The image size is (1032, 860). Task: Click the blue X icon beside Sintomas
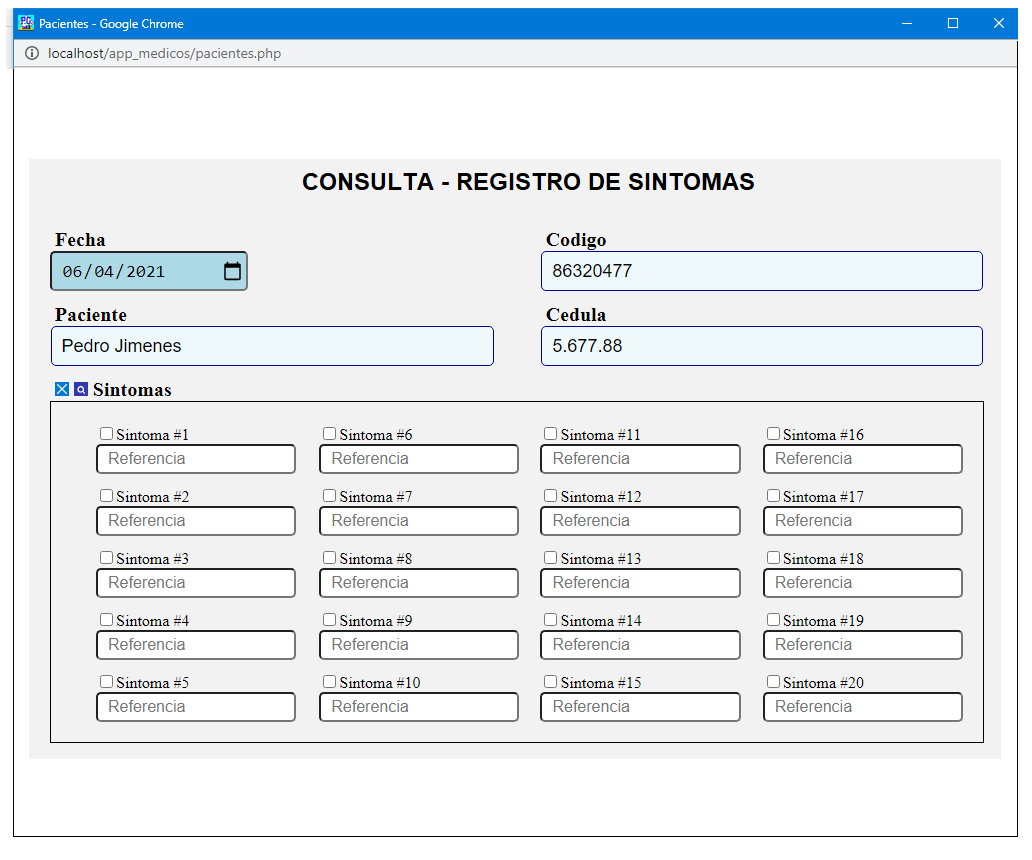click(x=62, y=390)
